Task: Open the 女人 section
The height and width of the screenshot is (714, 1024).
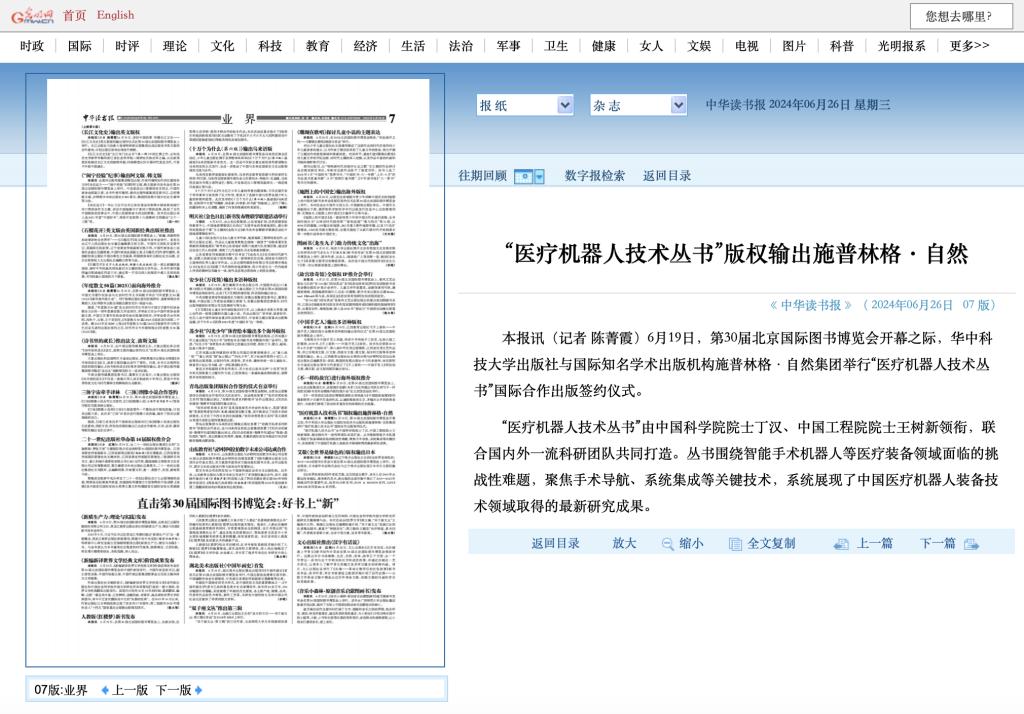Action: (x=651, y=46)
